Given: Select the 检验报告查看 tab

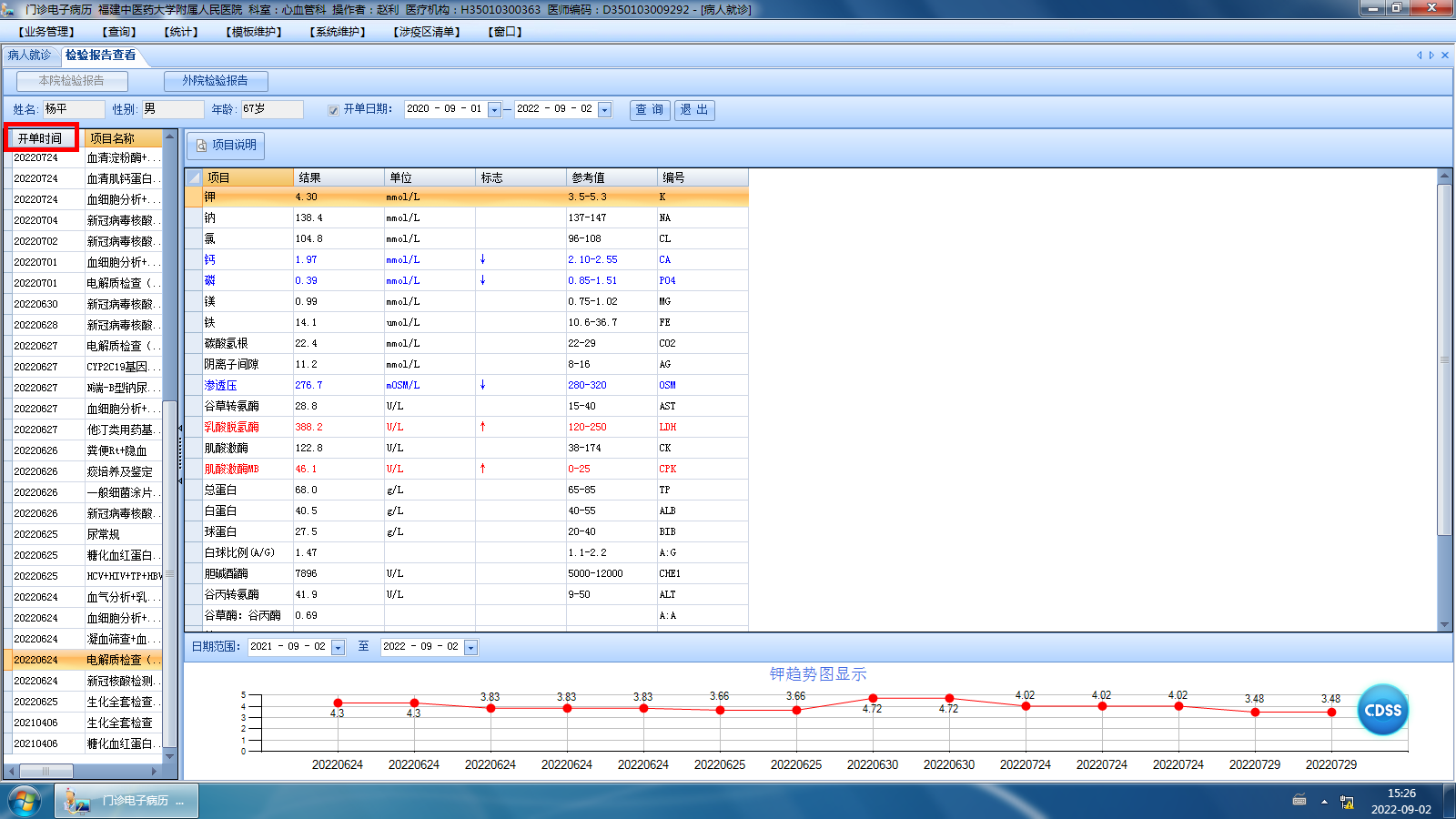Looking at the screenshot, I should pos(101,56).
